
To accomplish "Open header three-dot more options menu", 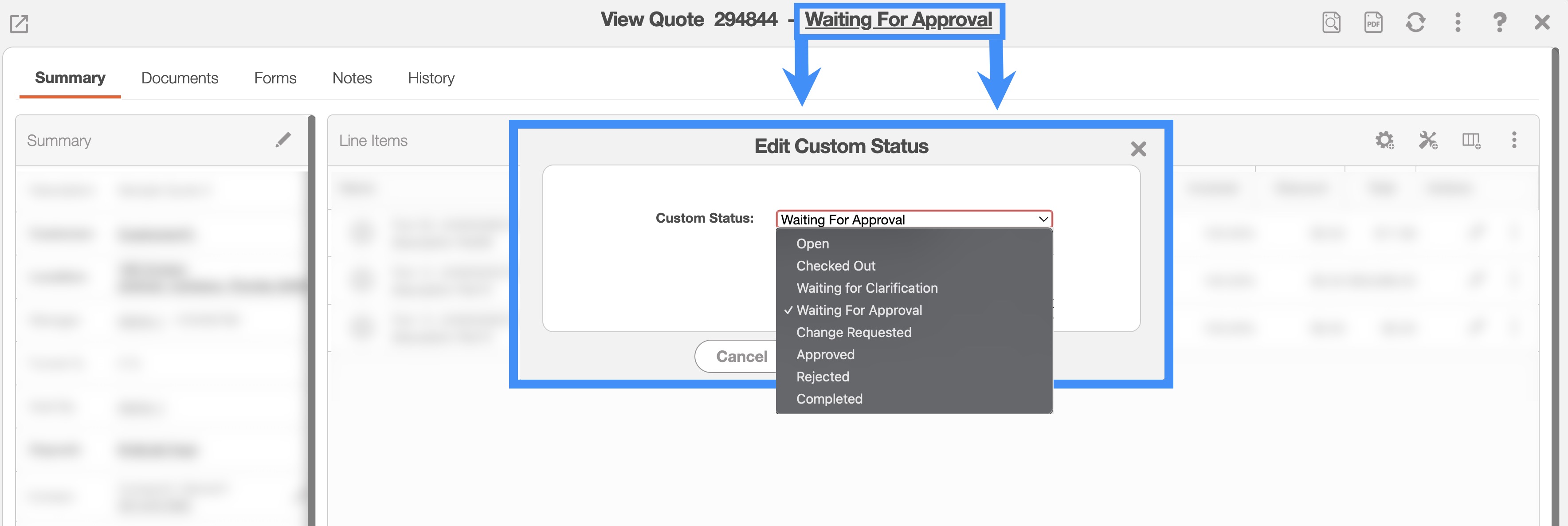I will click(1457, 23).
